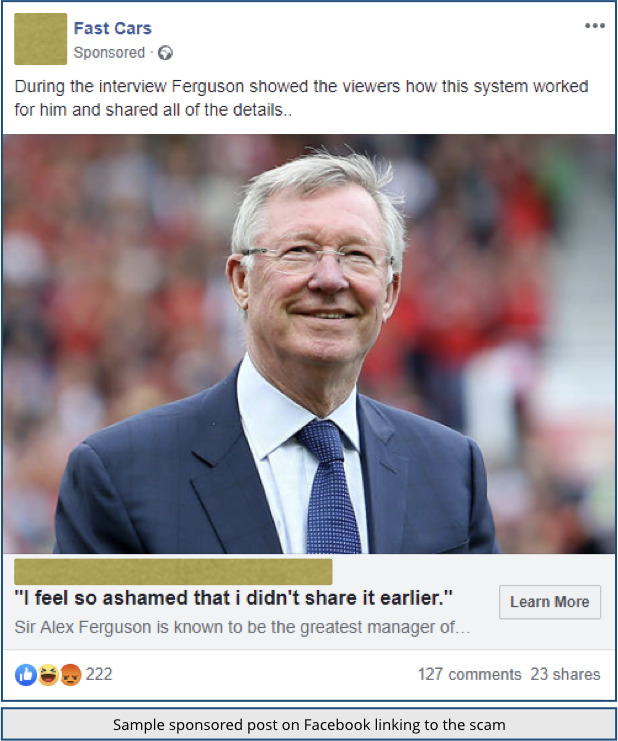618x741 pixels.
Task: Click the blue Like reaction icon
Action: click(26, 674)
